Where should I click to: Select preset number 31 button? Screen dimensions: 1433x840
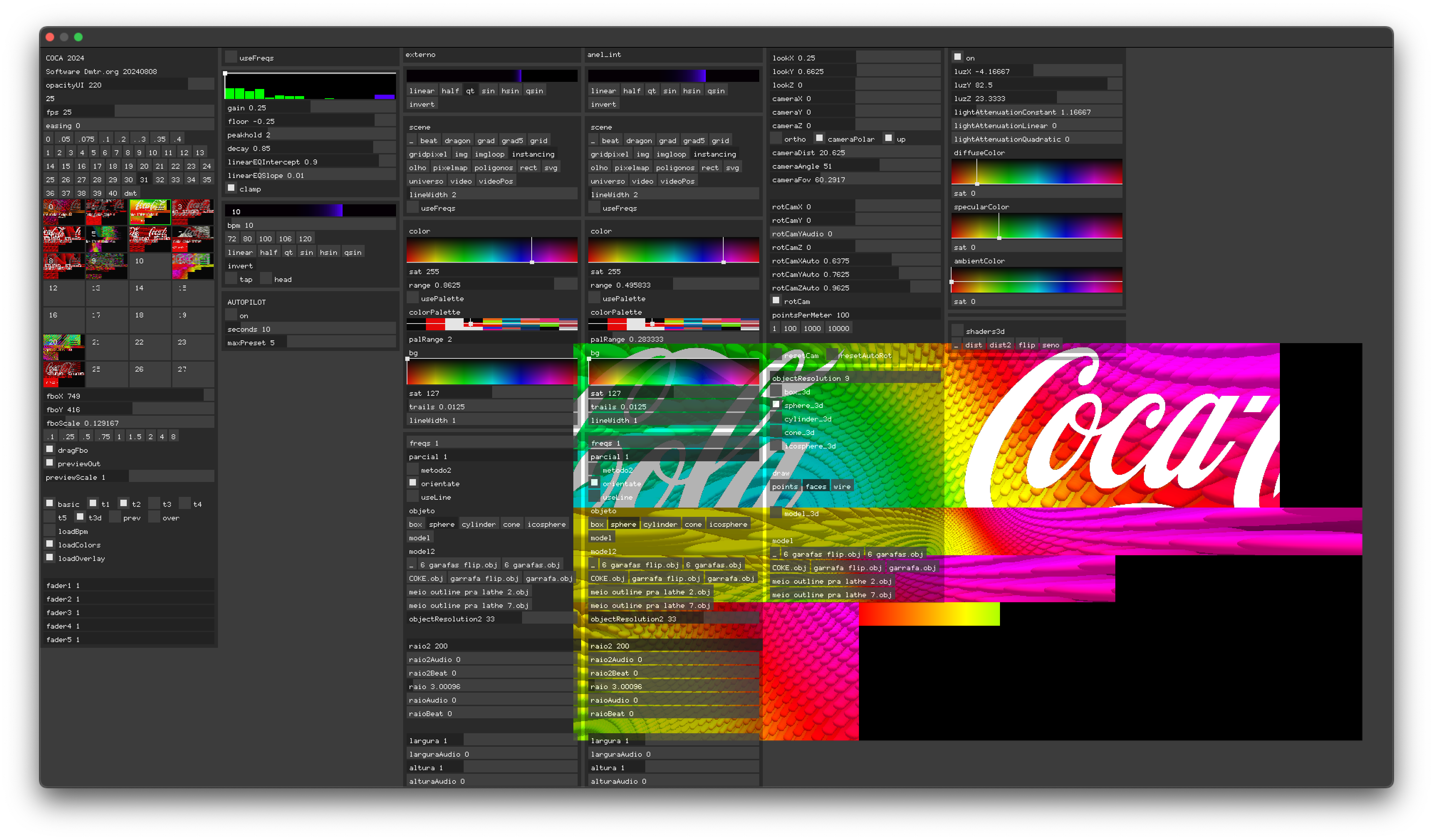[144, 180]
